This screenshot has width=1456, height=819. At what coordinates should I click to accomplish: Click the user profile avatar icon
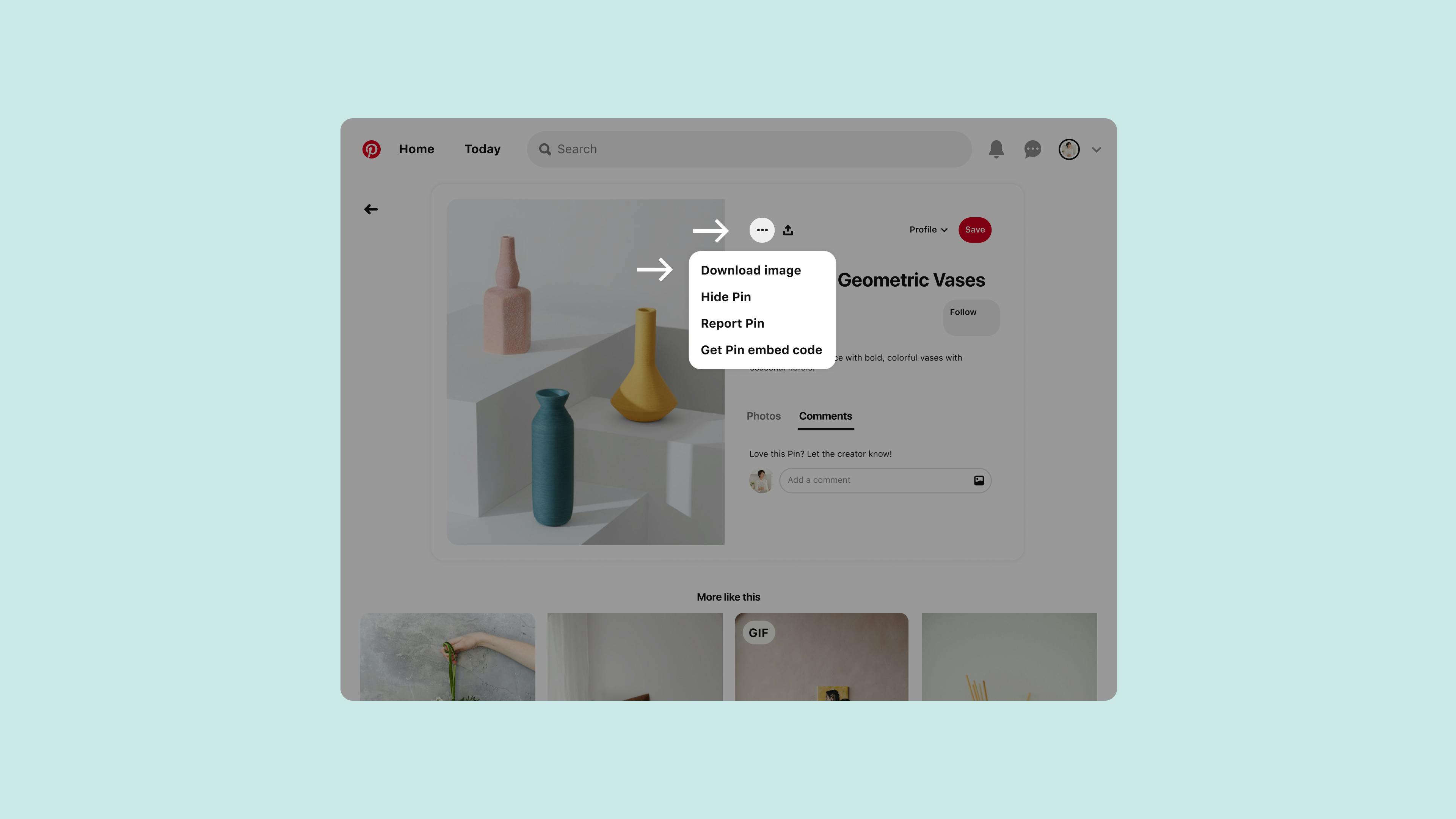(x=1068, y=149)
